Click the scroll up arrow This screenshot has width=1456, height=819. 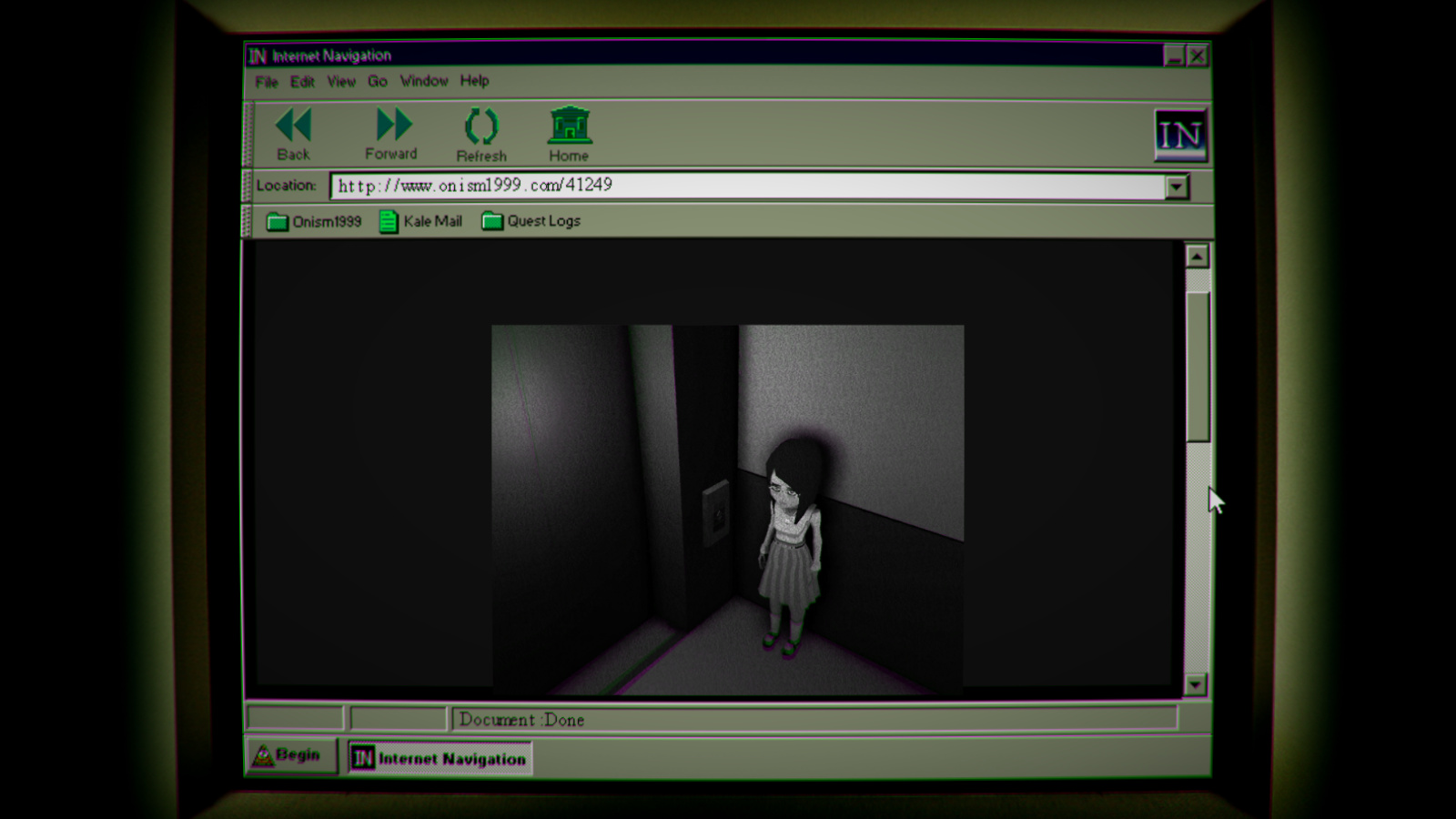[x=1197, y=257]
